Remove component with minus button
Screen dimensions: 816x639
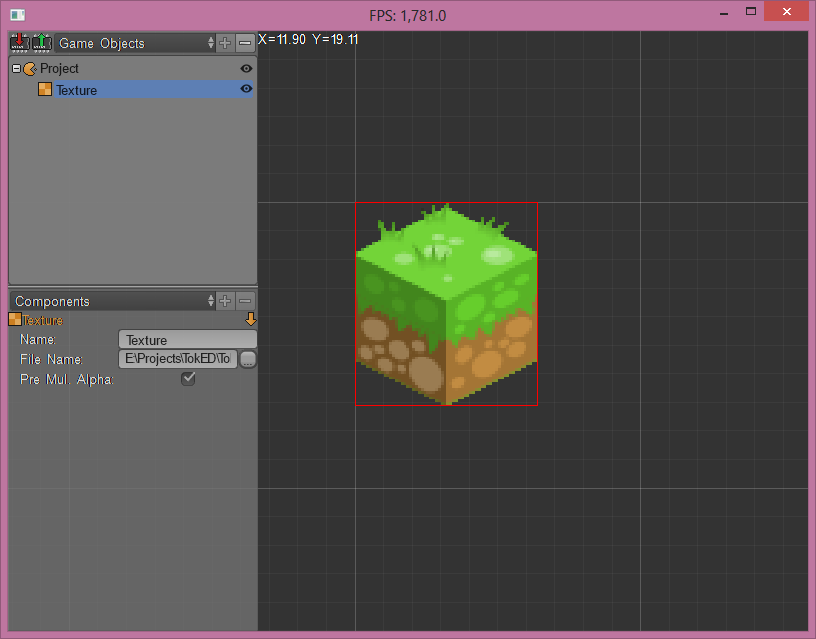[245, 301]
